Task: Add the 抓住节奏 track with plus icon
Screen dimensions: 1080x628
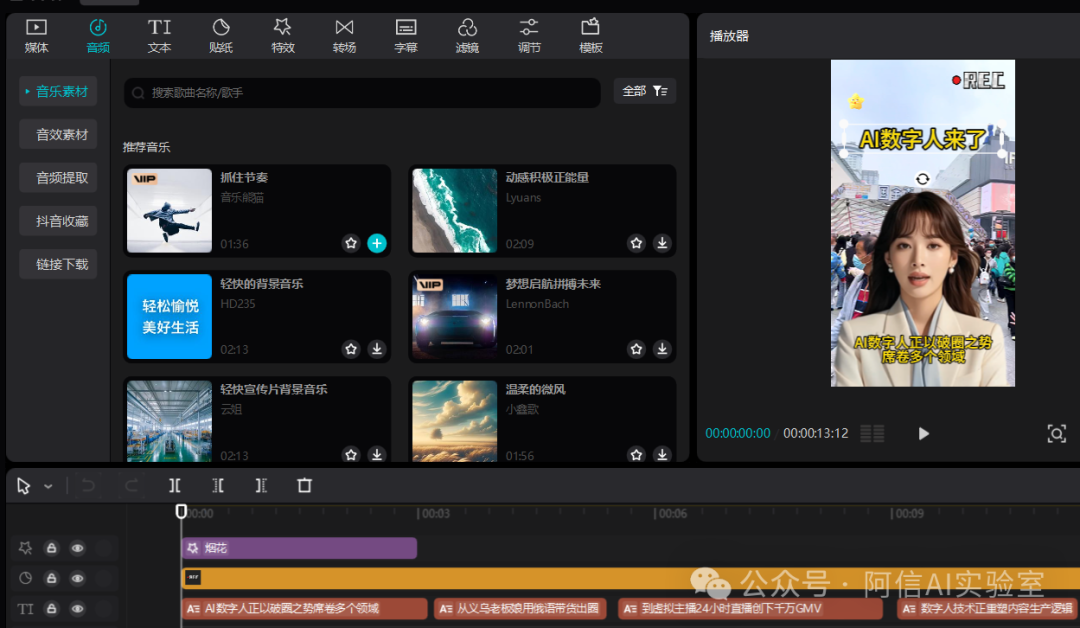Action: pos(377,243)
